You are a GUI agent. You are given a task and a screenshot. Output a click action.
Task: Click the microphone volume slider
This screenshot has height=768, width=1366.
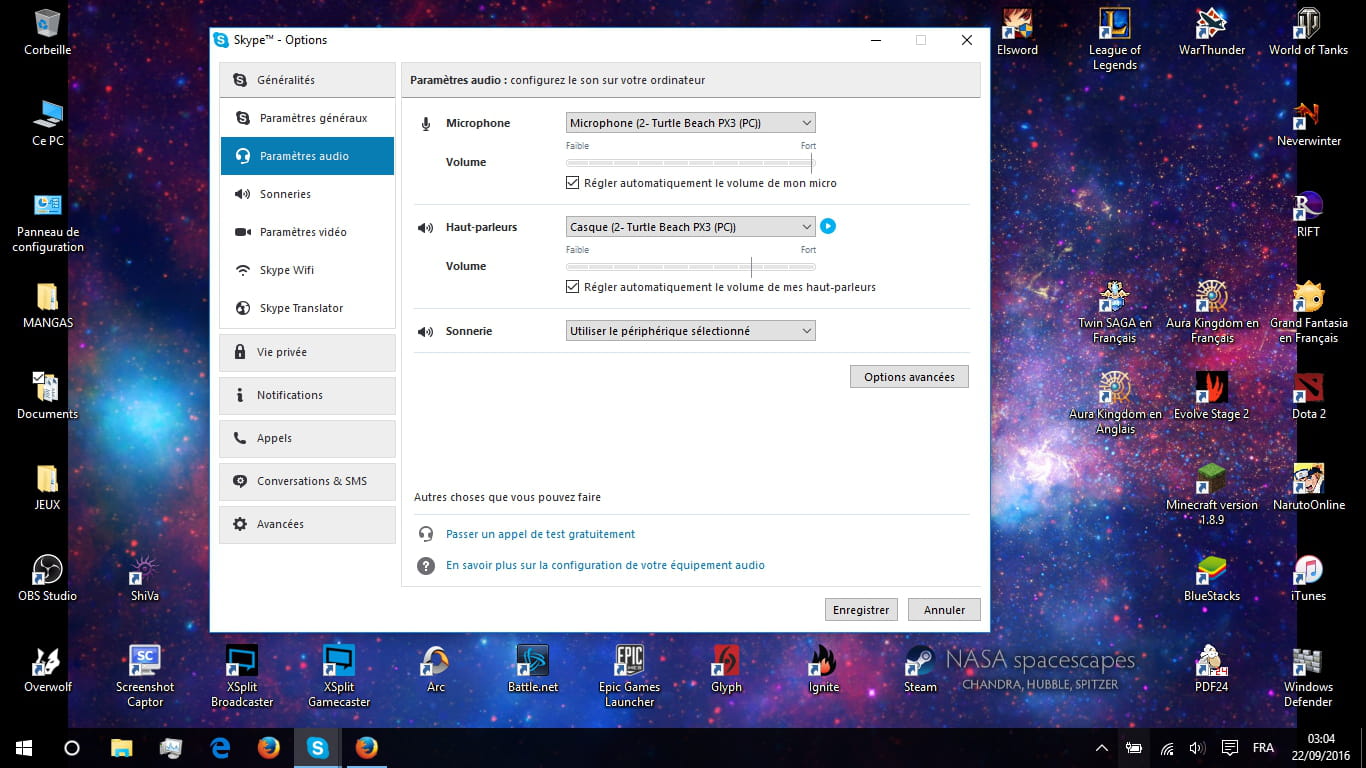point(690,163)
